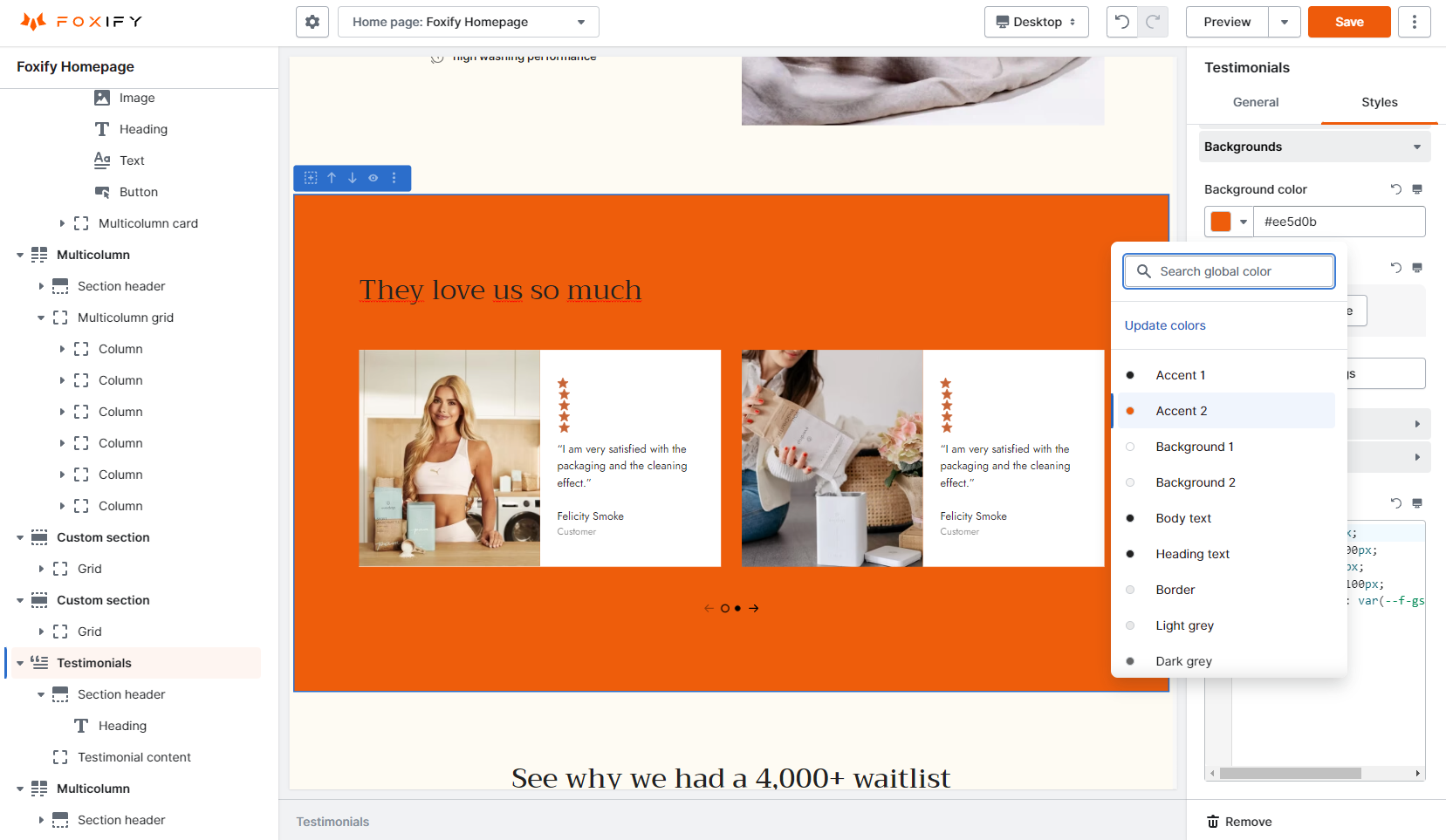The height and width of the screenshot is (840, 1446).
Task: Select the Text element in tree
Action: pyautogui.click(x=132, y=160)
